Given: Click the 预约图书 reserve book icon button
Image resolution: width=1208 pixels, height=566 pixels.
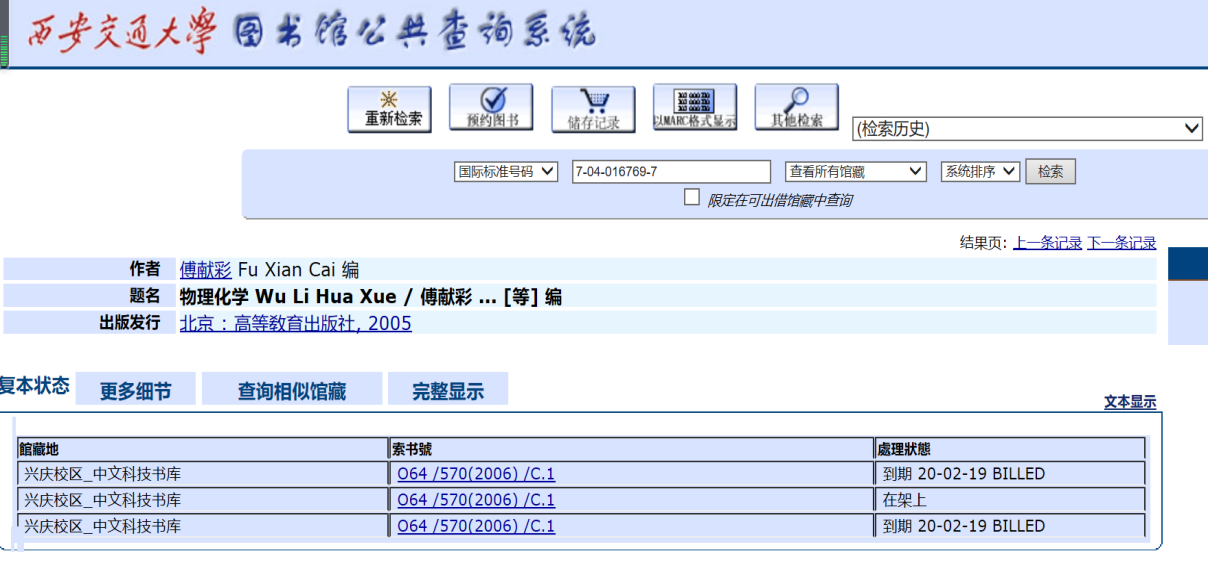Looking at the screenshot, I should pos(491,108).
